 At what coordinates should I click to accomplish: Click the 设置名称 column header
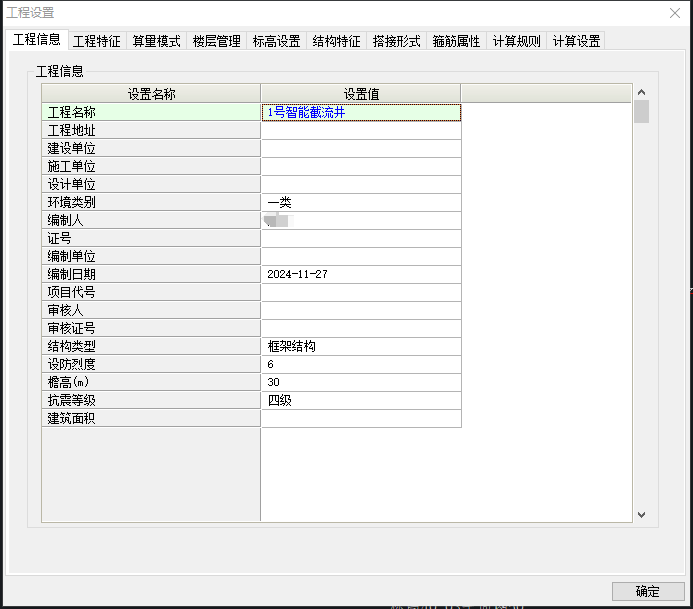[x=151, y=94]
